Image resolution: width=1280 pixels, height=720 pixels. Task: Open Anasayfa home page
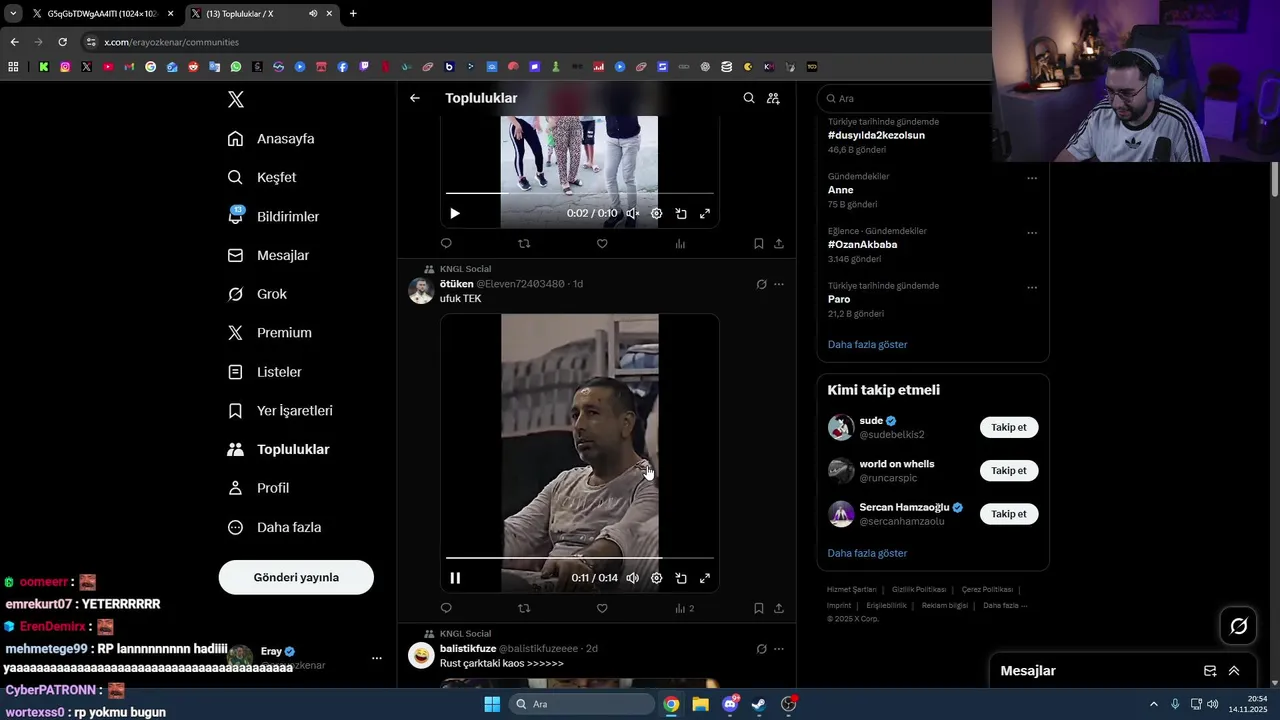click(x=271, y=138)
